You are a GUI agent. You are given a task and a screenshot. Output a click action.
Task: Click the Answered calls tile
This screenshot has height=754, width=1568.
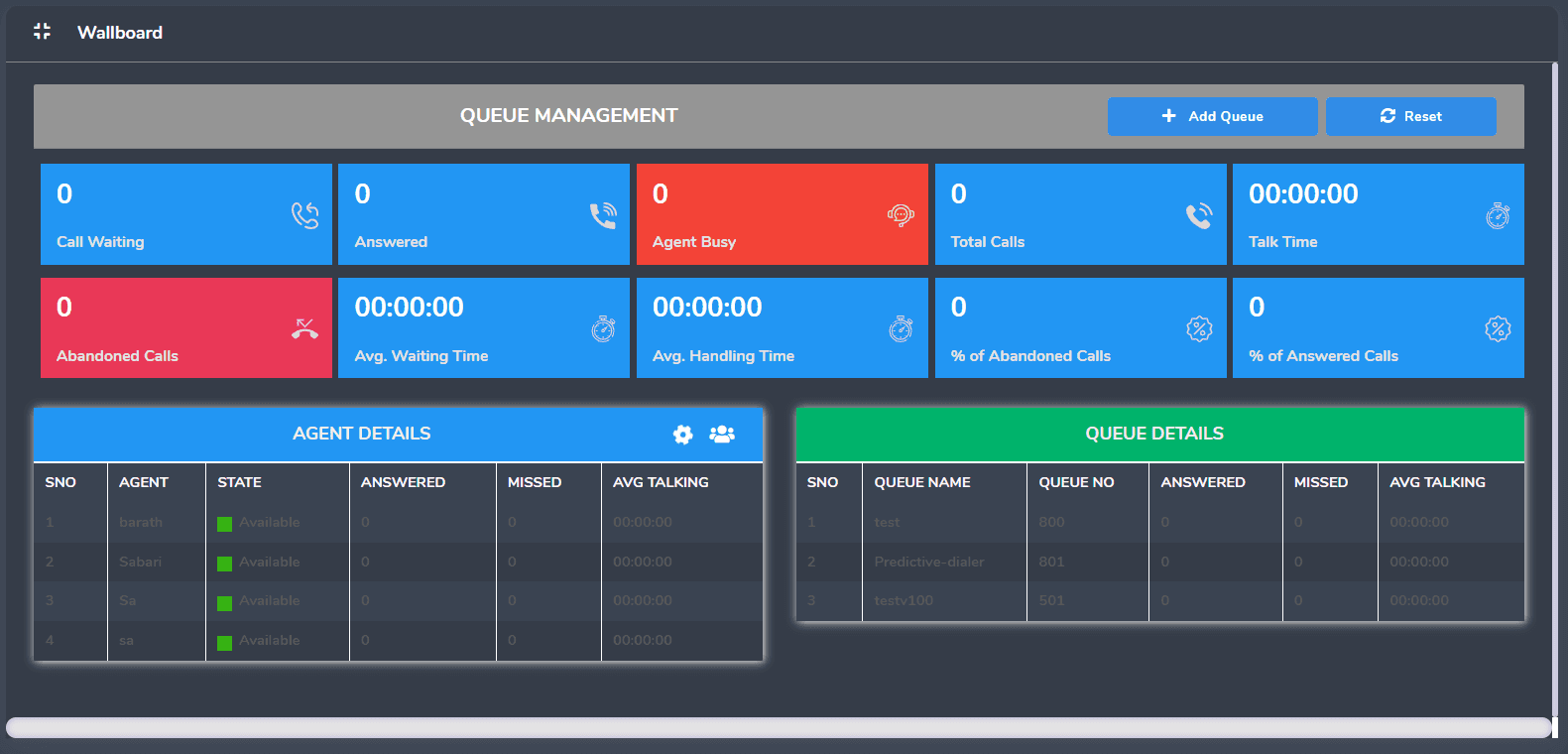tap(484, 214)
